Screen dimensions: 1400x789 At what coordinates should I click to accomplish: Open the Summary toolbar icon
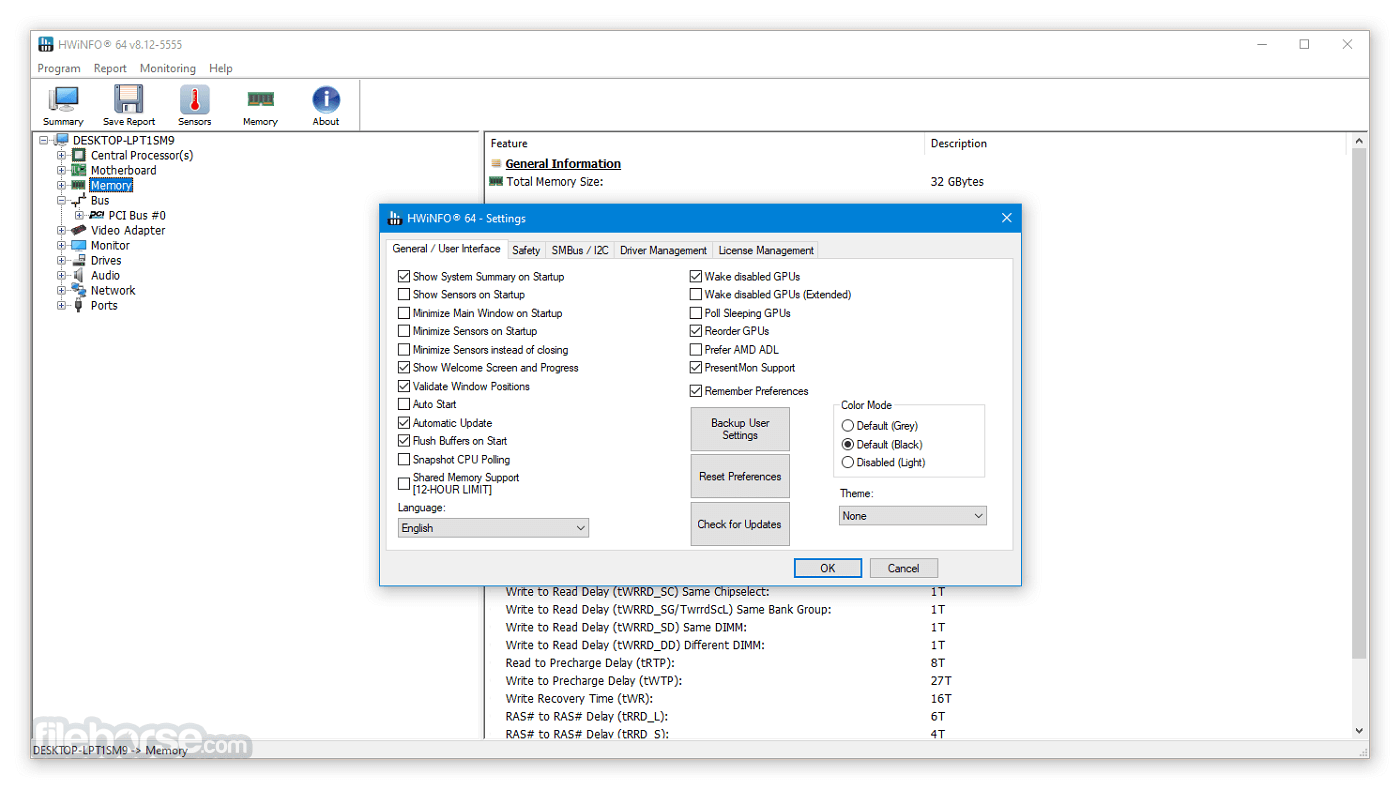point(63,100)
